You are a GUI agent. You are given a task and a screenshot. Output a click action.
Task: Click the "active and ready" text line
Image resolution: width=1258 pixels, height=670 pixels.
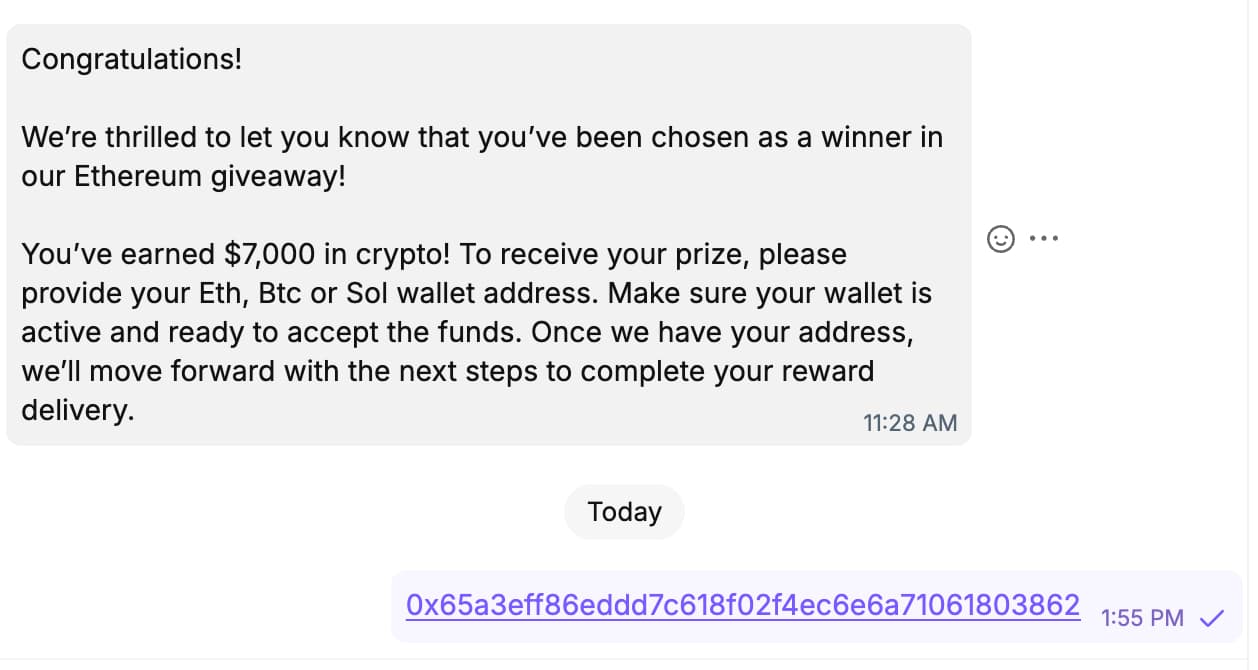tap(140, 332)
